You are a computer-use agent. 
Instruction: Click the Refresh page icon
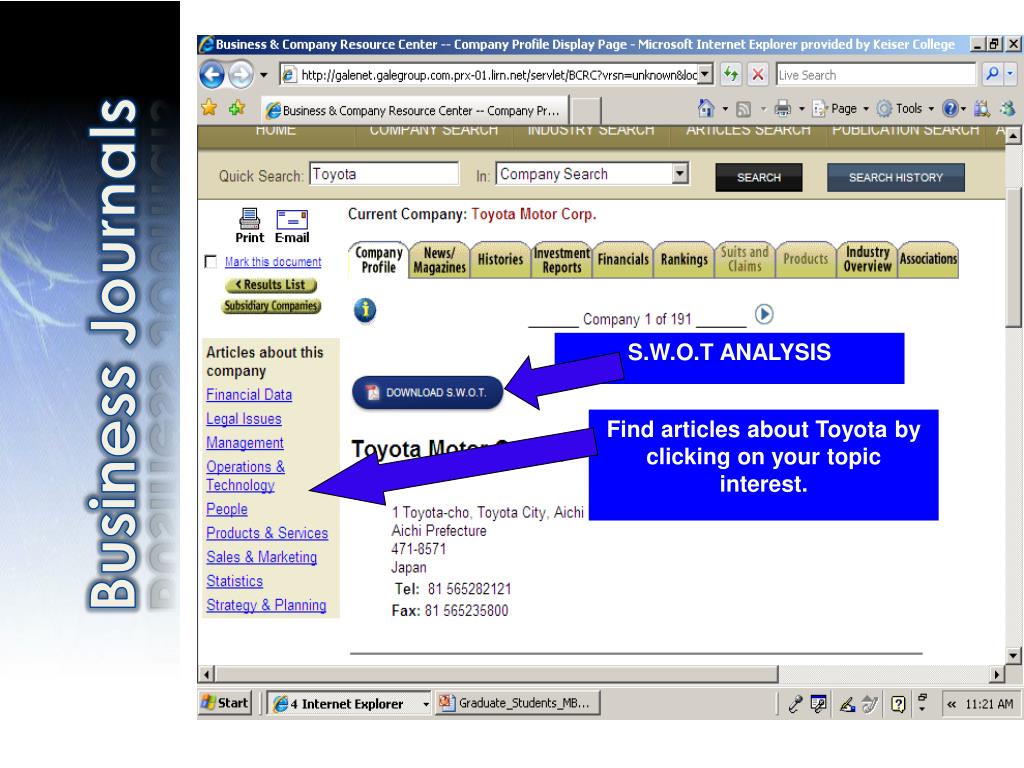[731, 74]
